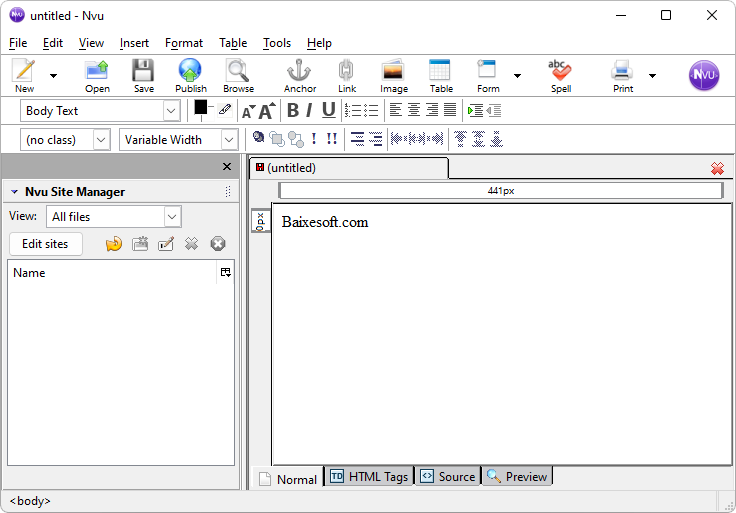Toggle italic text style
This screenshot has width=736, height=513.
click(x=309, y=111)
